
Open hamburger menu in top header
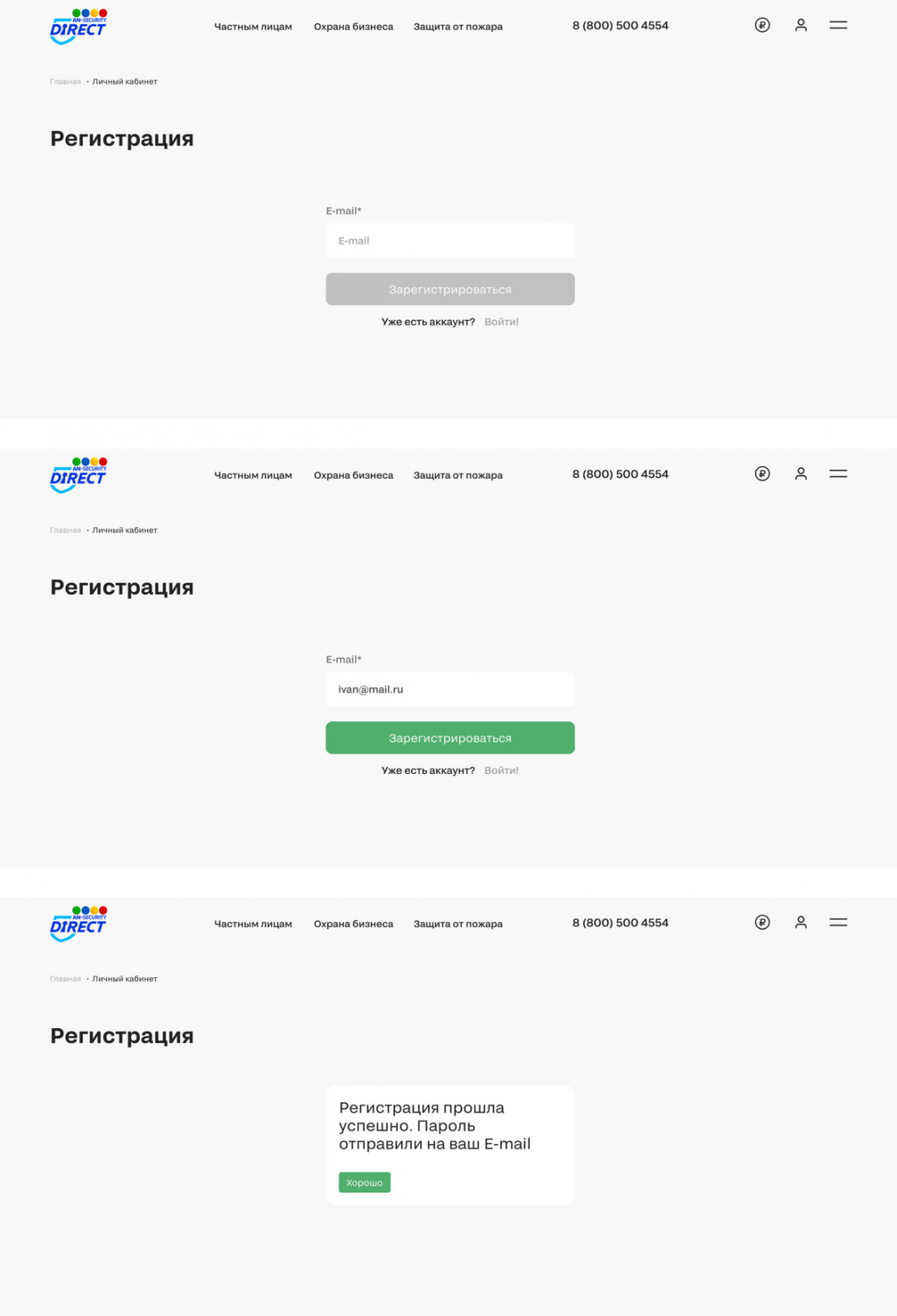point(838,25)
